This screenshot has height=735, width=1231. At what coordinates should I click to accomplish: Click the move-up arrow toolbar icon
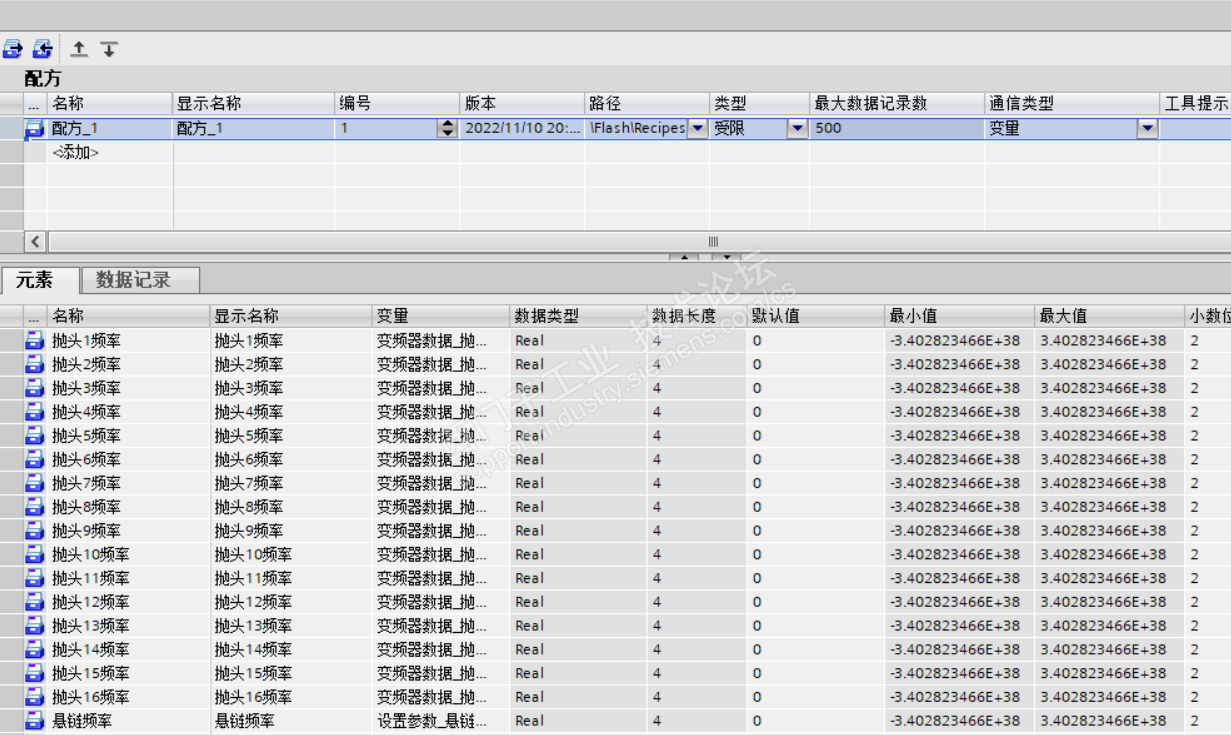(79, 48)
